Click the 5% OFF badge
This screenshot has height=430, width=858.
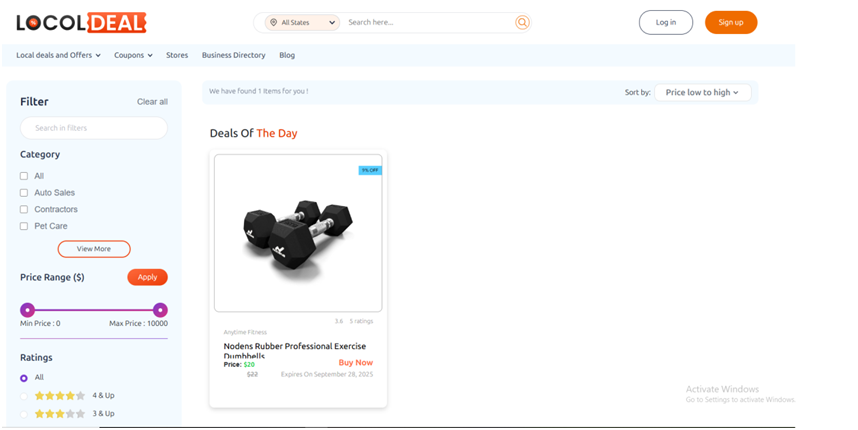[369, 170]
